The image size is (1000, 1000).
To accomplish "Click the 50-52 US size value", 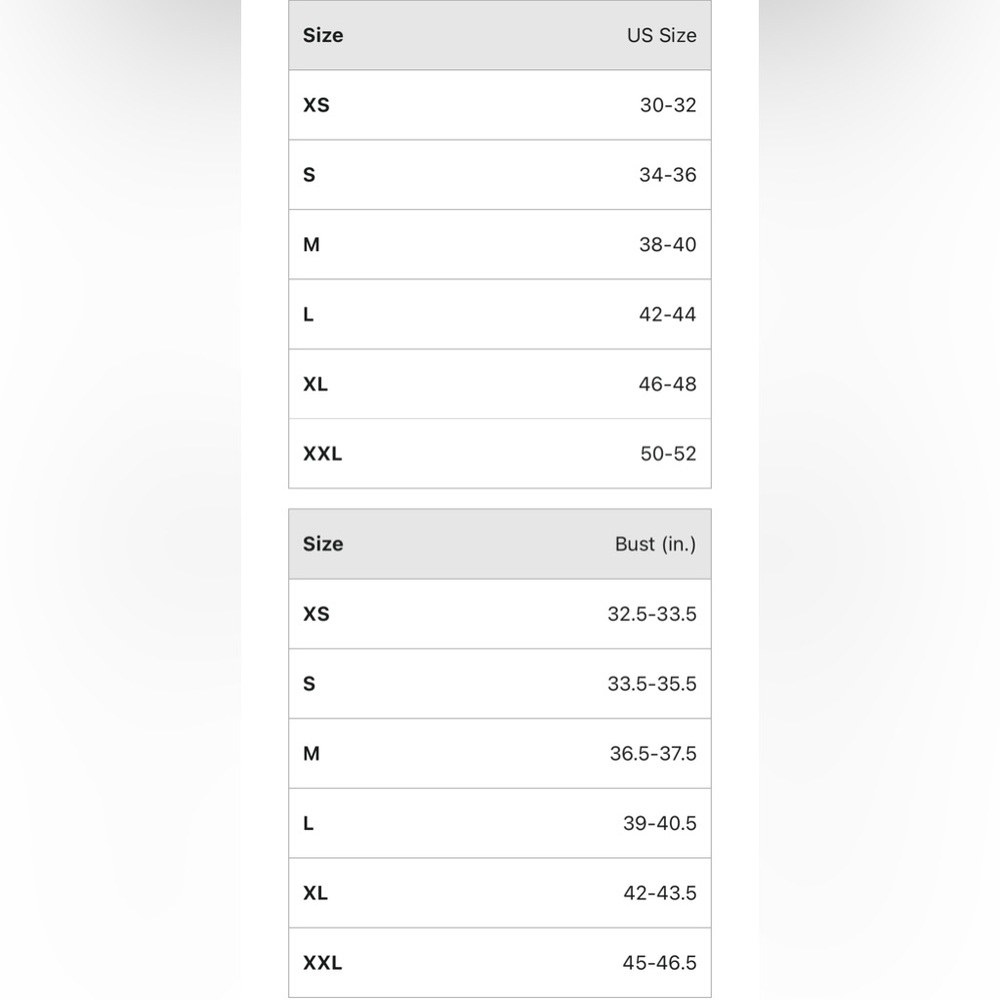I will pos(668,453).
